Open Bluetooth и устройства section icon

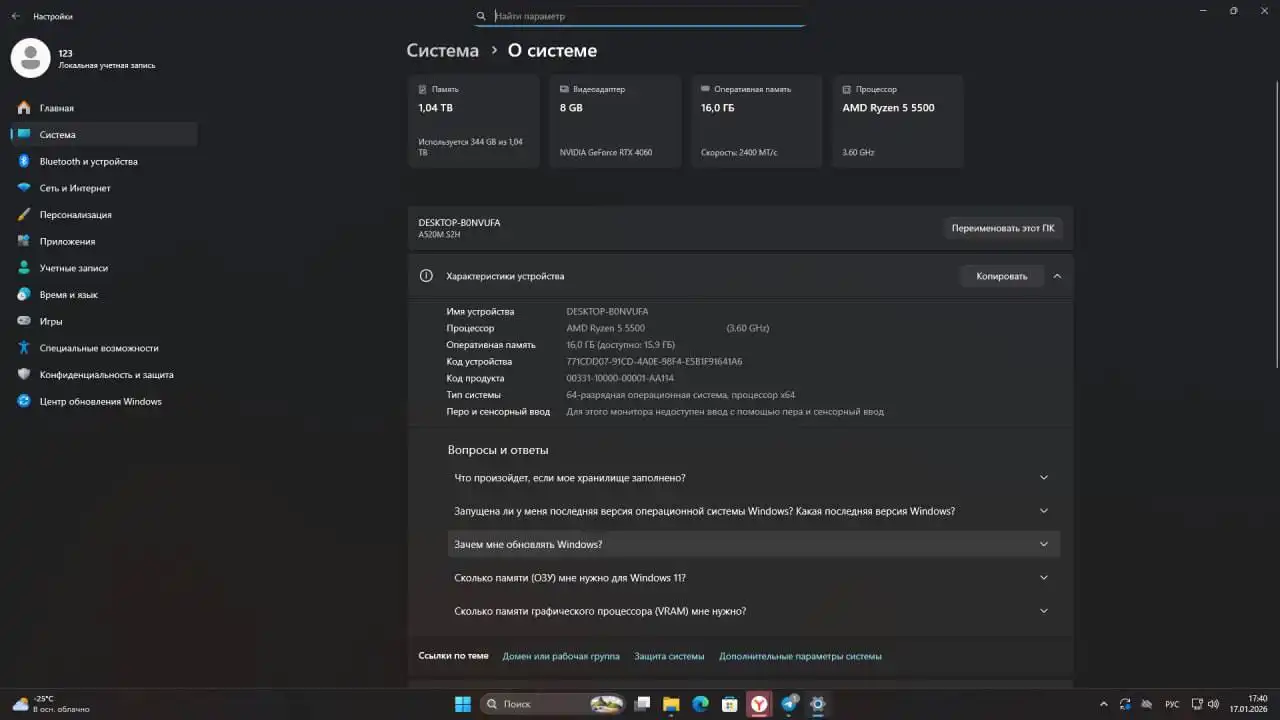22,161
